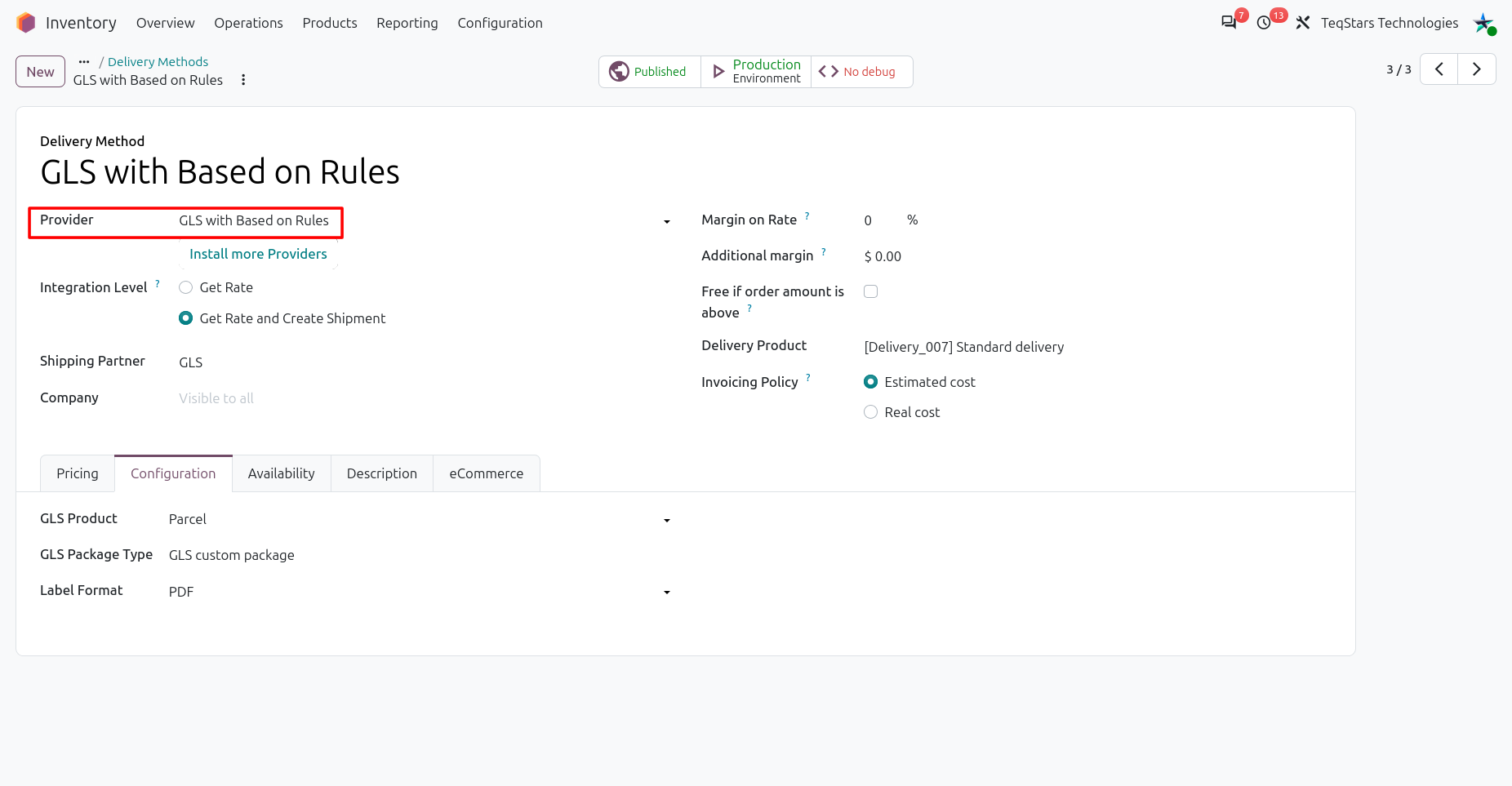Open the Description tab

pyautogui.click(x=382, y=473)
